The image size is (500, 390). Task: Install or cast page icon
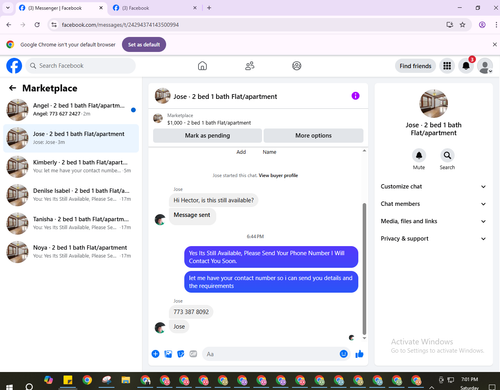(449, 25)
